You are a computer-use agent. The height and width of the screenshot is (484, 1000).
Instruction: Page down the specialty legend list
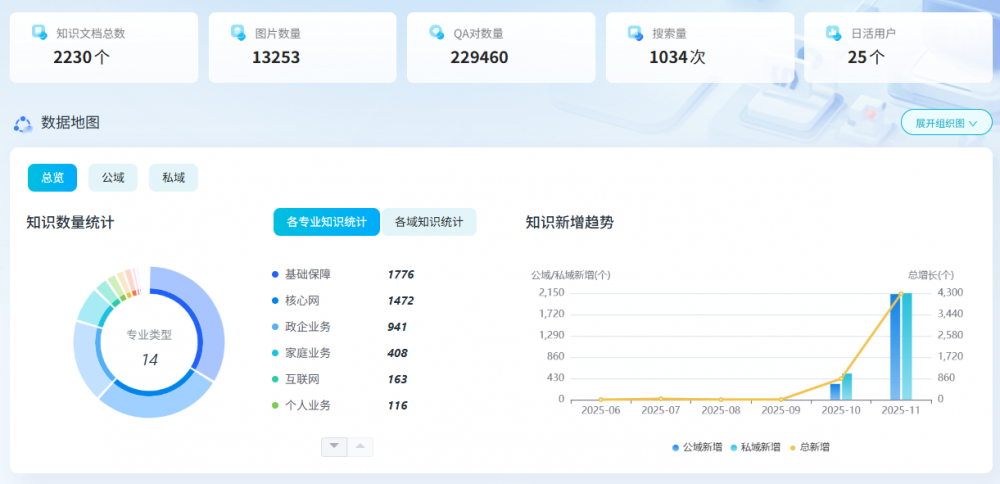tap(334, 446)
